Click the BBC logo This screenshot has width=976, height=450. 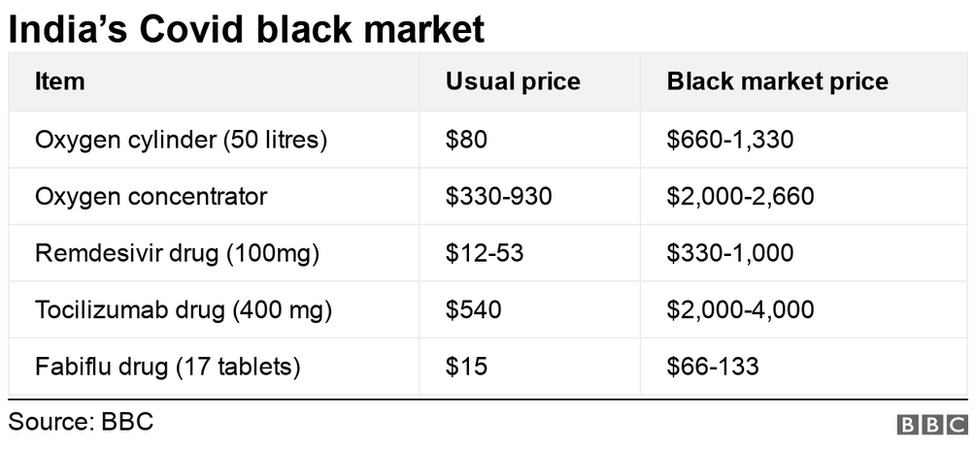point(932,424)
